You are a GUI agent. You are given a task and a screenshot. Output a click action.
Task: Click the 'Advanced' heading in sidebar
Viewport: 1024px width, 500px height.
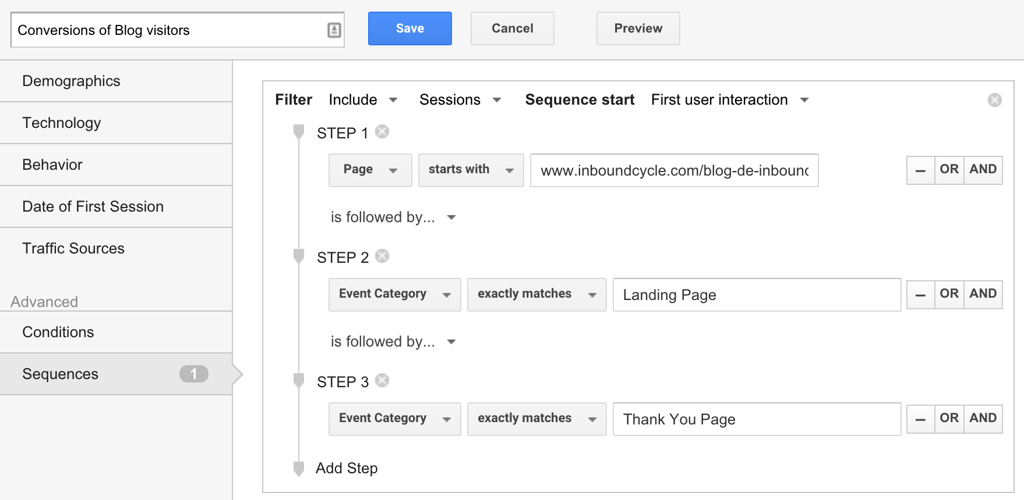tap(44, 302)
